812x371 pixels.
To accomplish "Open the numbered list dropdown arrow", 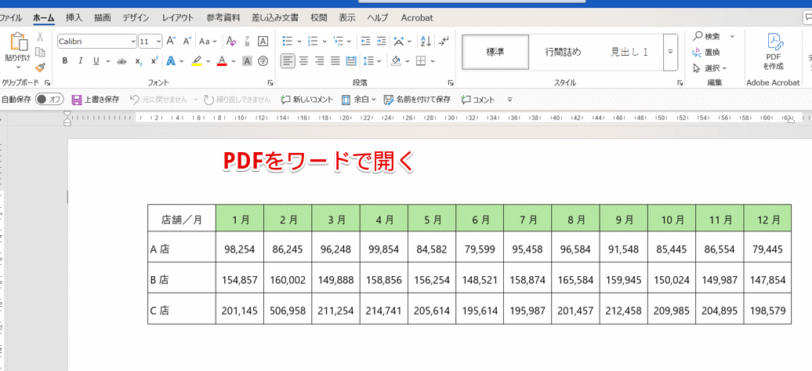I will tap(325, 41).
